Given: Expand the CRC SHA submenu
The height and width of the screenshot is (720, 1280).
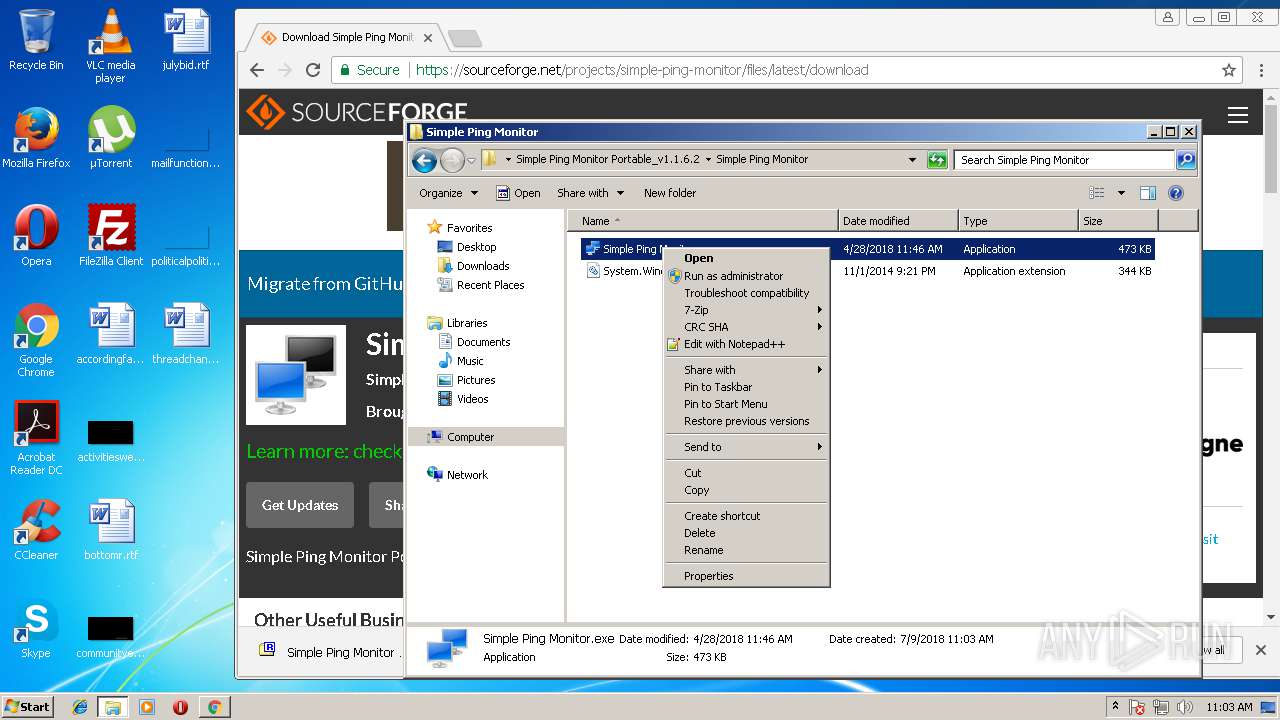Looking at the screenshot, I should 747,327.
